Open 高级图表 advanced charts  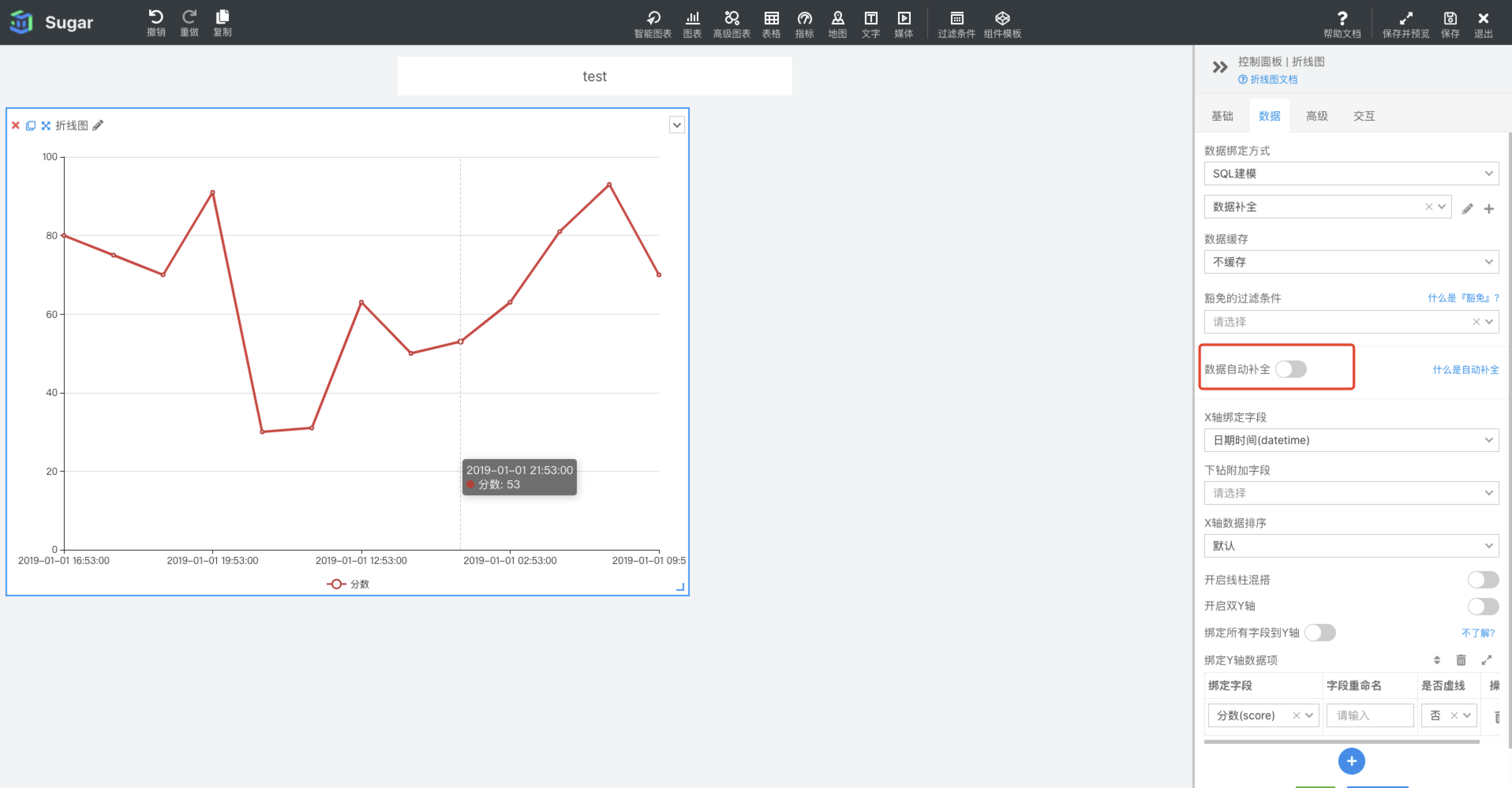click(x=732, y=24)
